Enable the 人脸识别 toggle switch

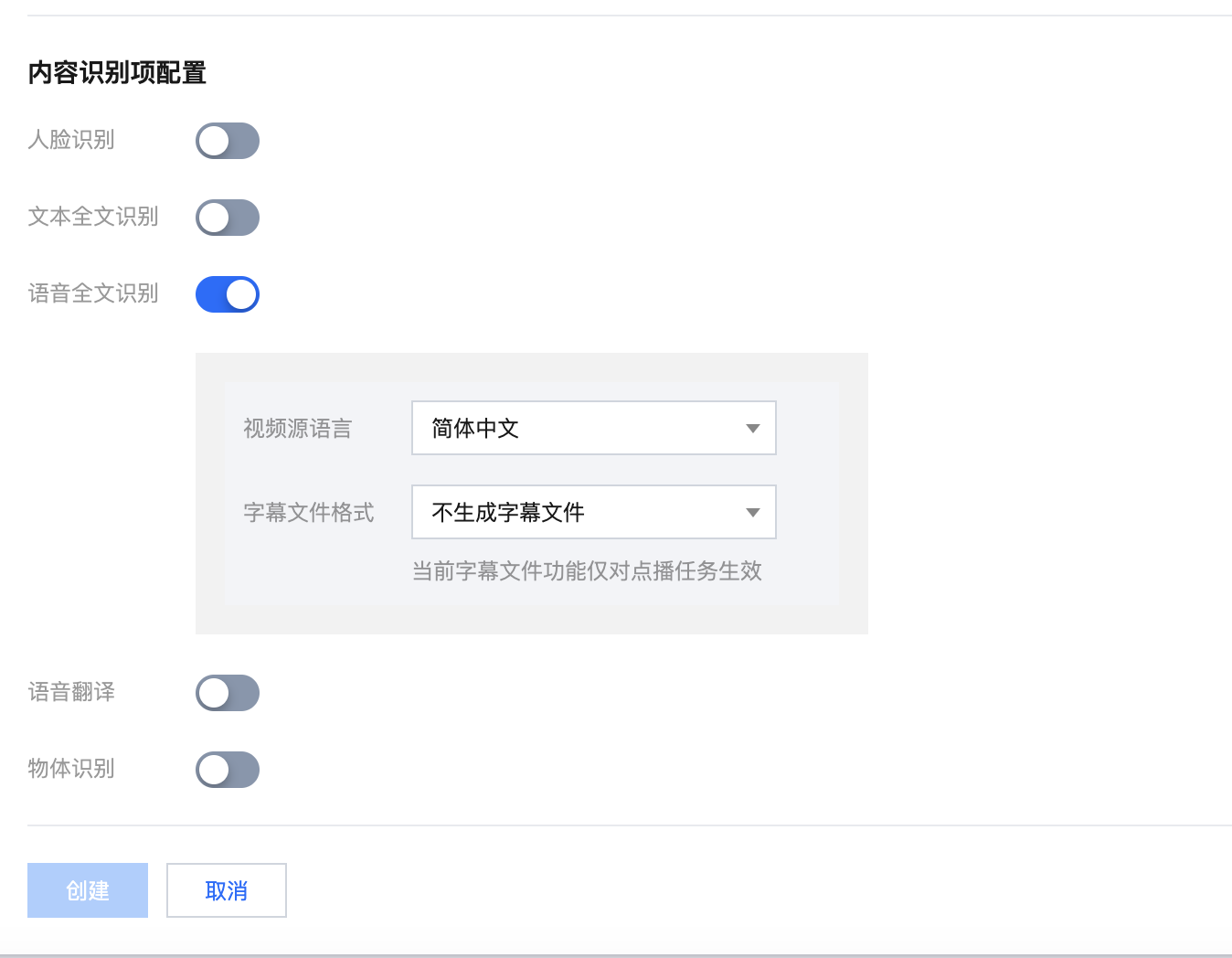tap(228, 141)
